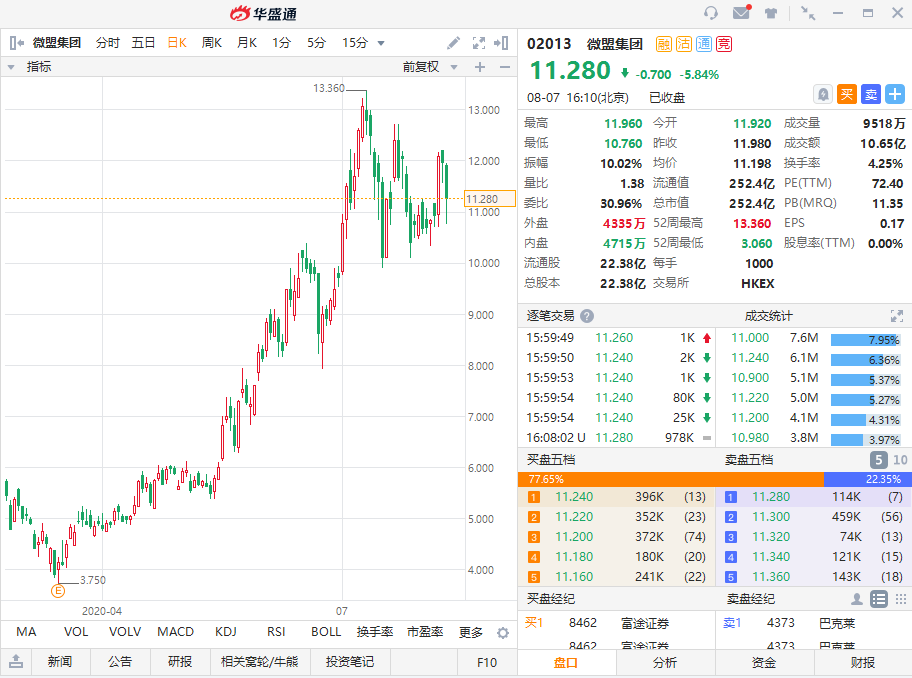This screenshot has width=912, height=678.
Task: Zoom out chart with minus icon
Action: click(x=505, y=67)
